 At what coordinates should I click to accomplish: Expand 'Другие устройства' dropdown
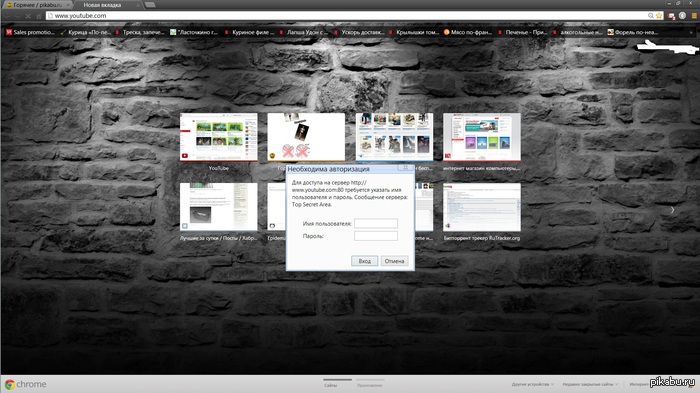(533, 384)
